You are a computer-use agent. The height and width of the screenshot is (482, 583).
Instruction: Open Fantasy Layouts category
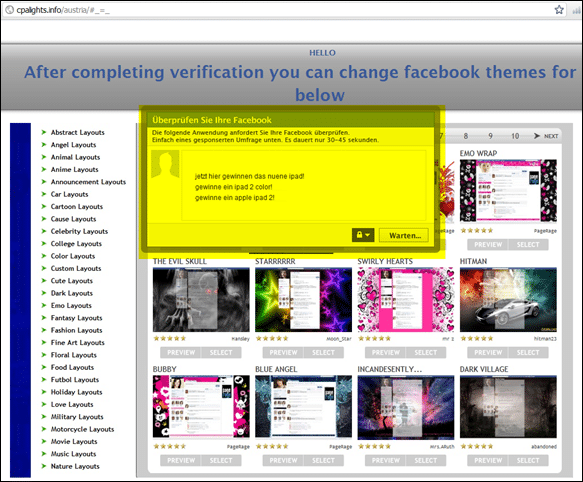[x=76, y=318]
